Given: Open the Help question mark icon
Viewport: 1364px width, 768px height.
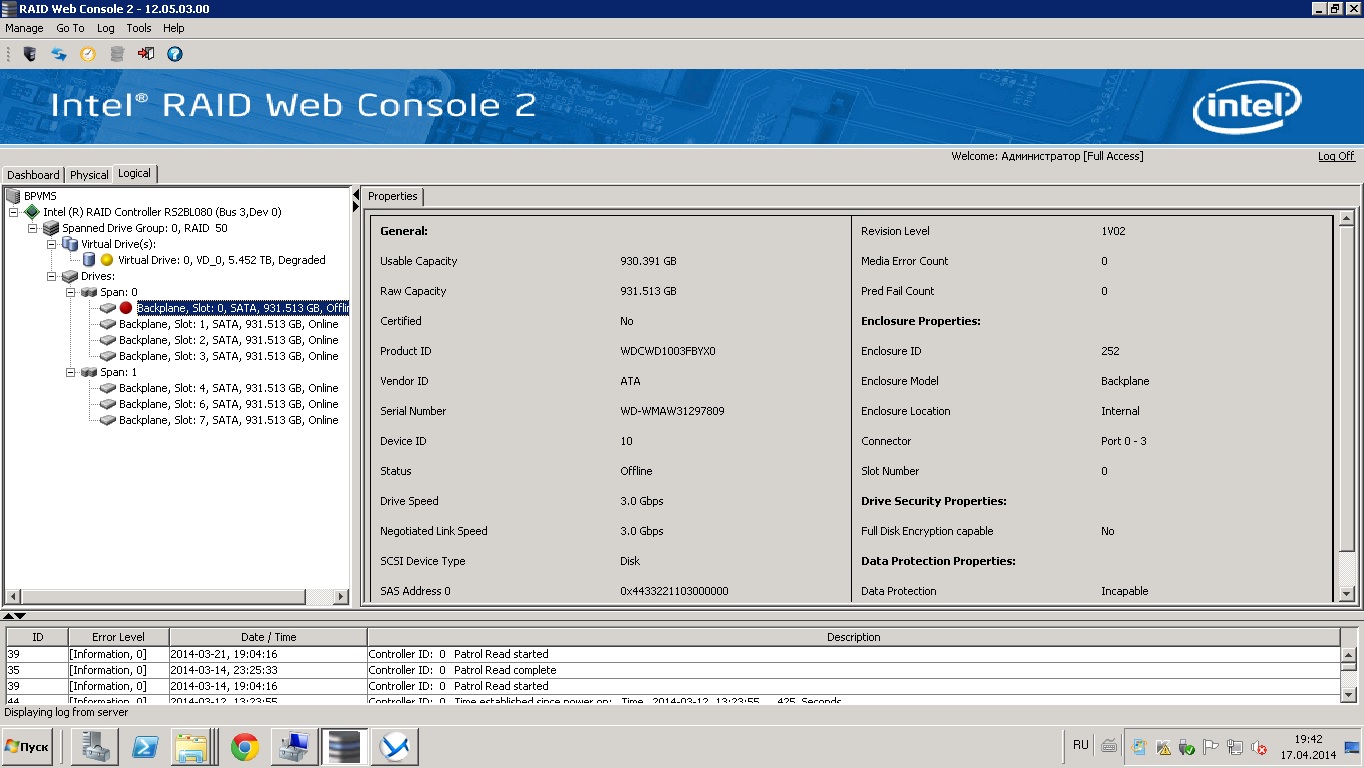Looking at the screenshot, I should click(175, 54).
